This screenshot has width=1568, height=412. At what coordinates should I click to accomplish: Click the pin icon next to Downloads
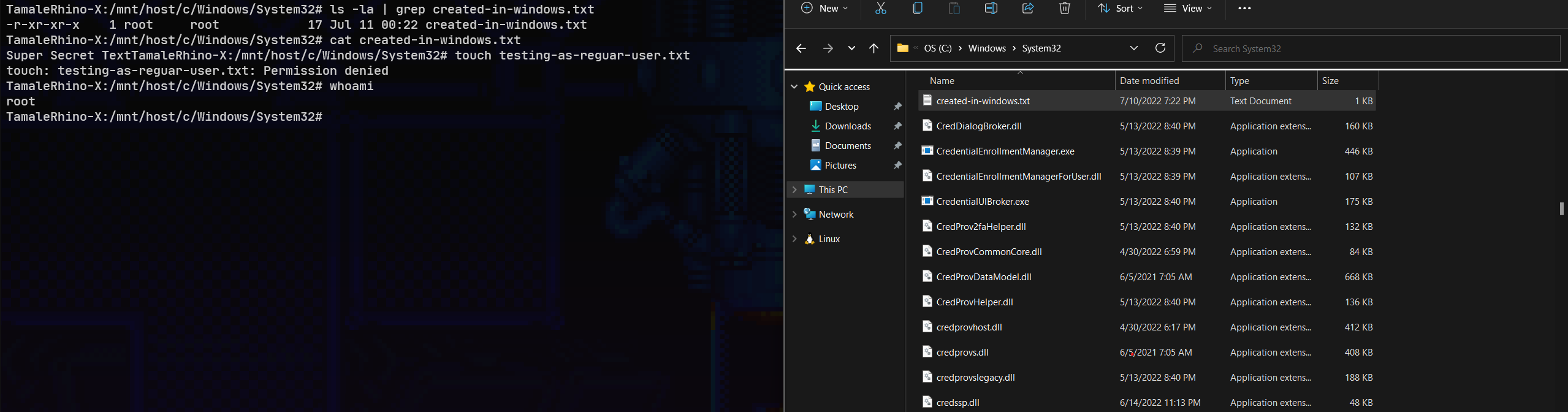[897, 126]
